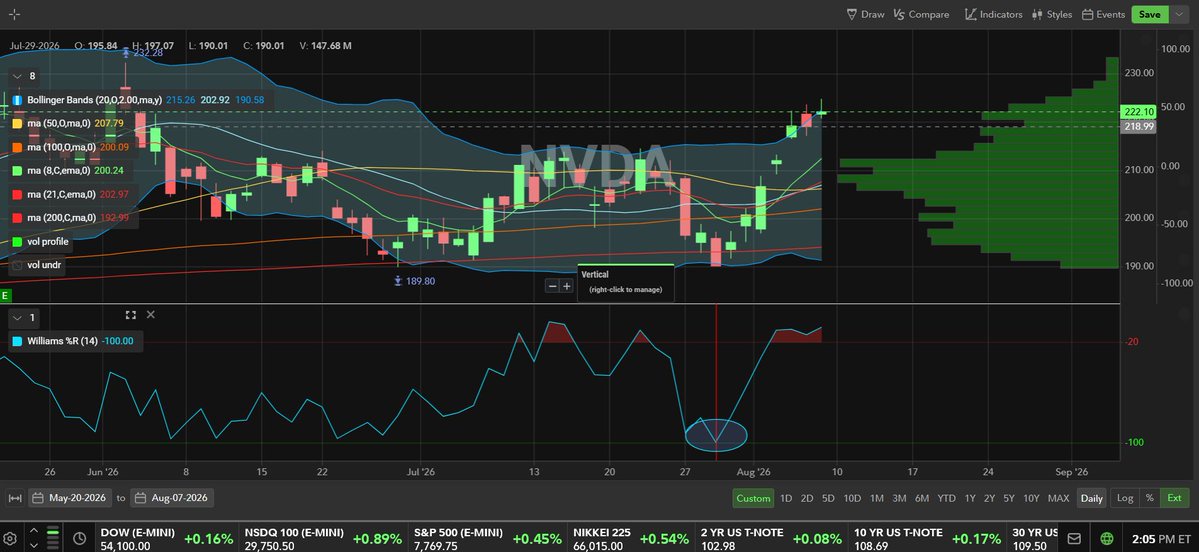
Task: Select the crosshair cursor tool
Action: (15, 14)
